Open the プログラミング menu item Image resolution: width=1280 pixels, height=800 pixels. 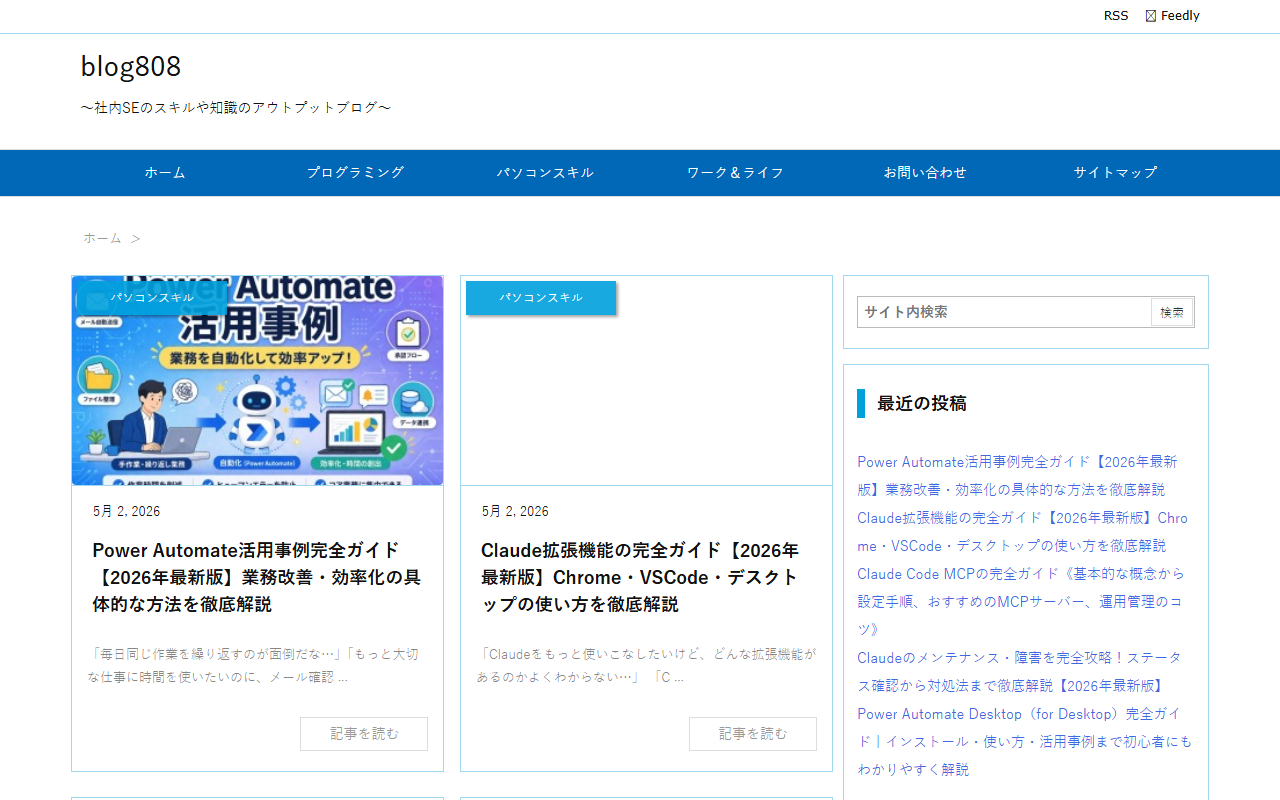(355, 173)
